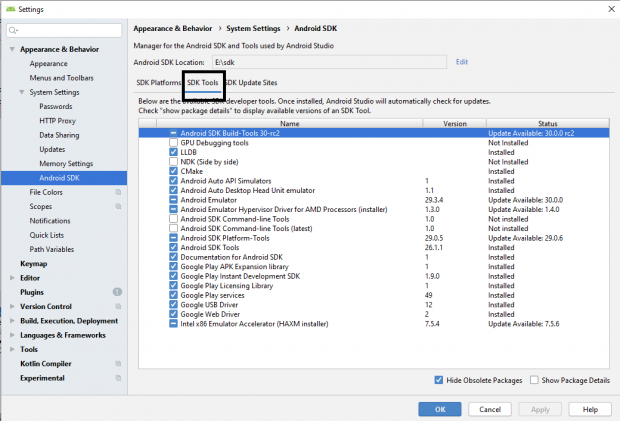Click the Cancel button

tap(490, 409)
